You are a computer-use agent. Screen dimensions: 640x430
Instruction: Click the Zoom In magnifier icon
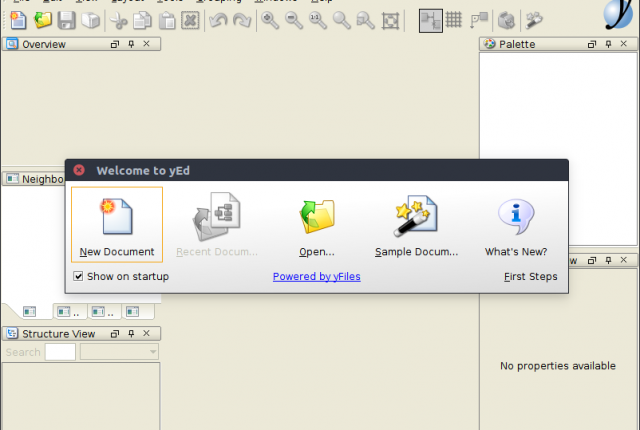[270, 20]
